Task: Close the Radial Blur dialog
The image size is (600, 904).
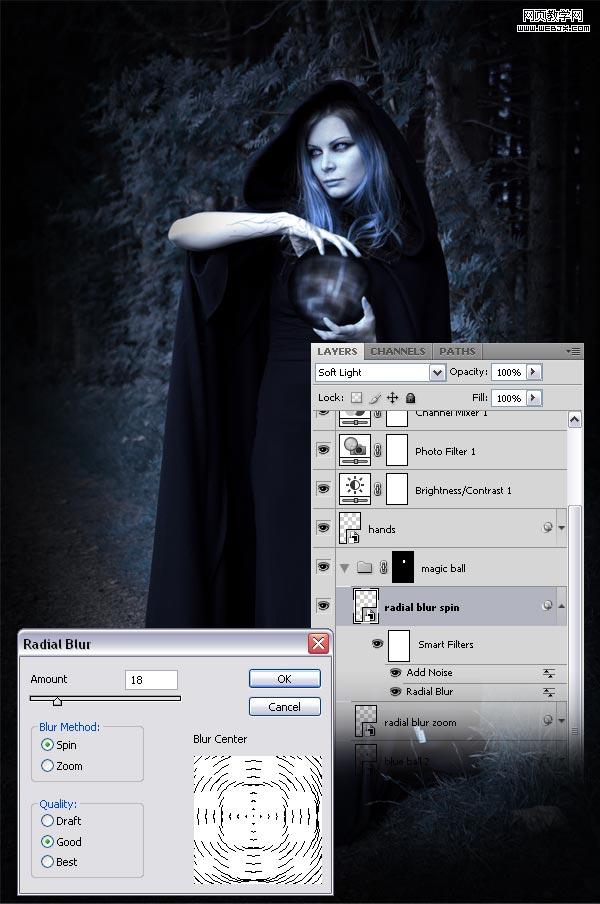Action: tap(318, 643)
